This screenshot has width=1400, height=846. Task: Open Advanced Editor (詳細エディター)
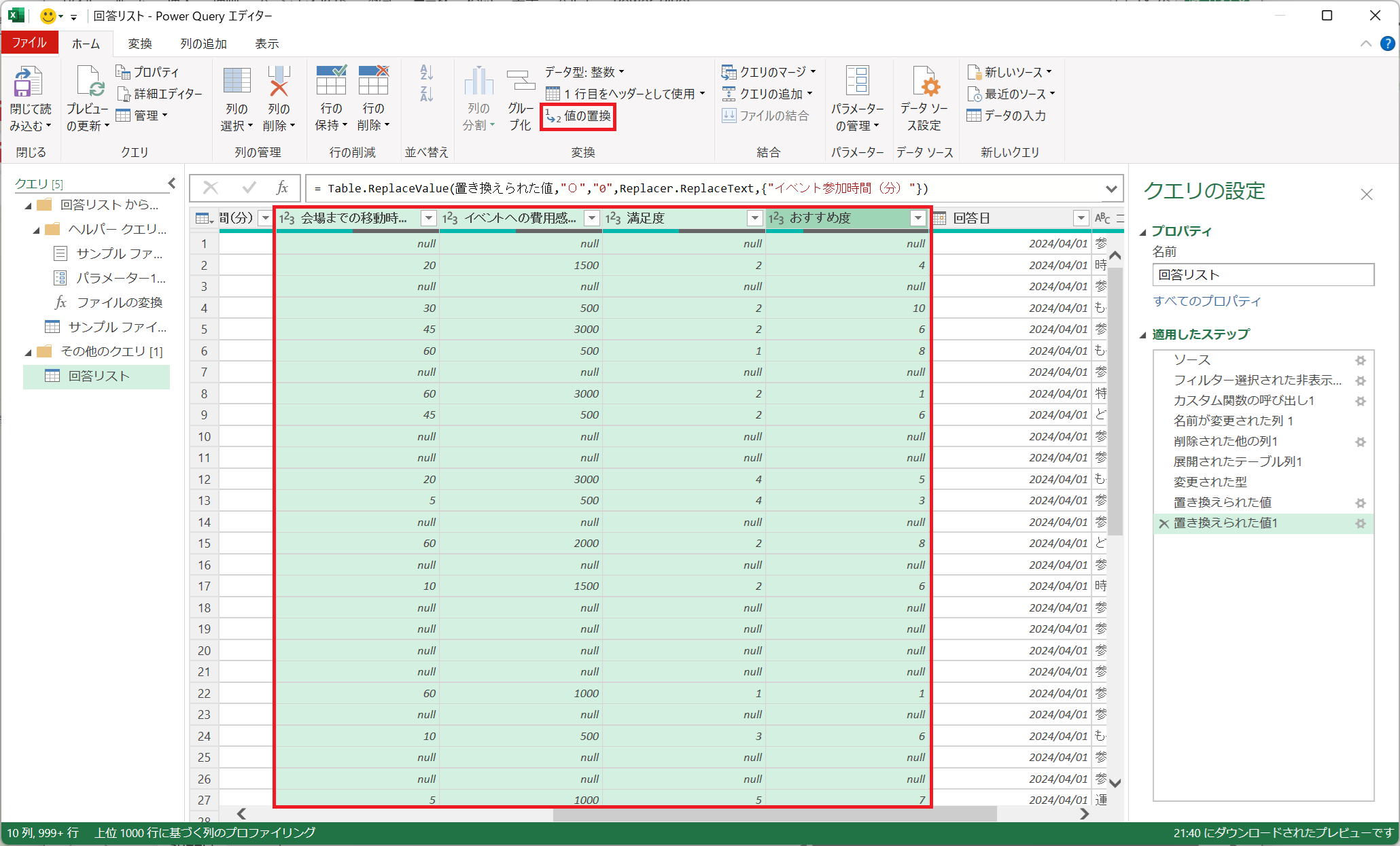click(x=159, y=94)
